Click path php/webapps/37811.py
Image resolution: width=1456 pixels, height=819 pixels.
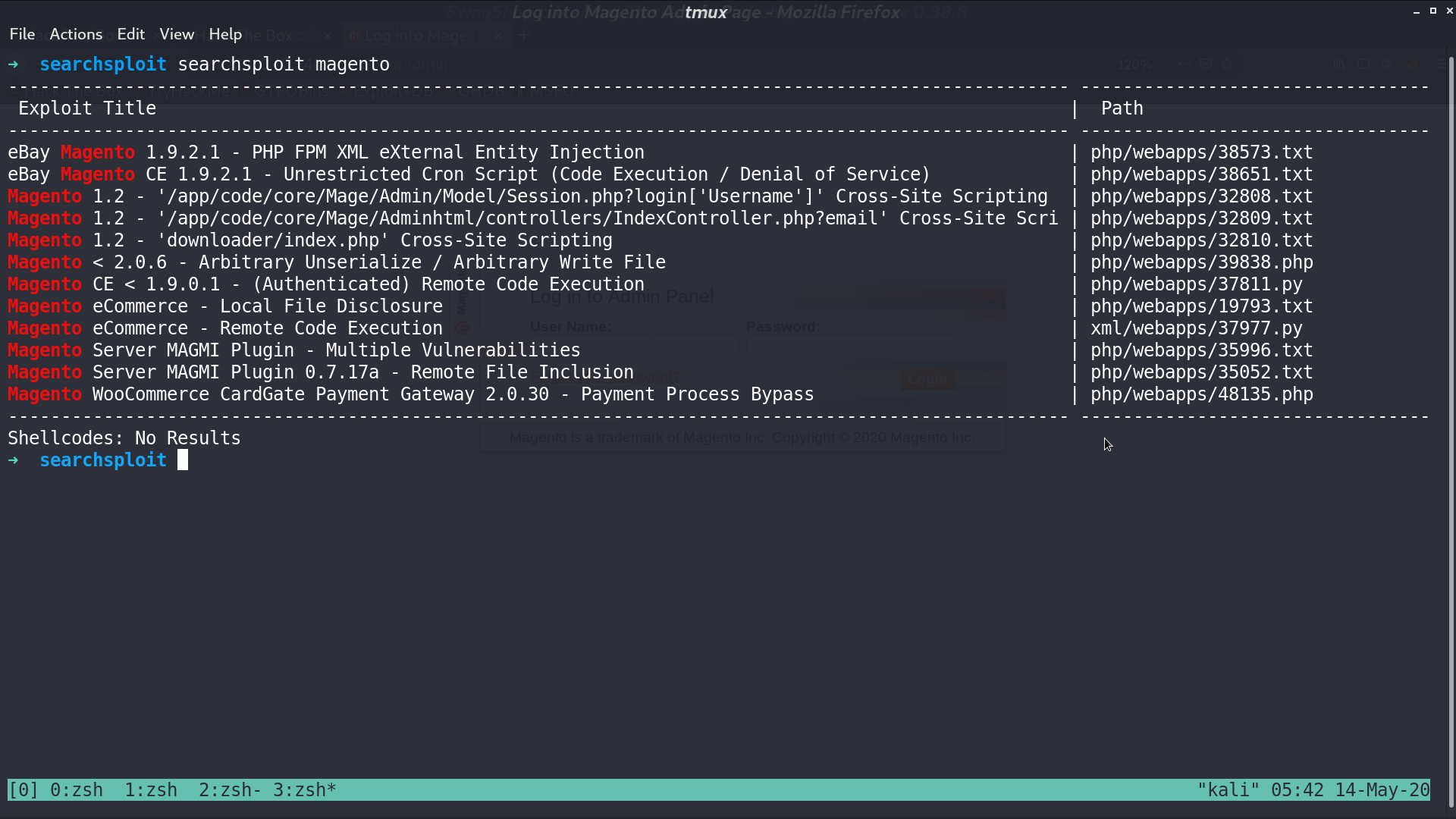[x=1197, y=284]
